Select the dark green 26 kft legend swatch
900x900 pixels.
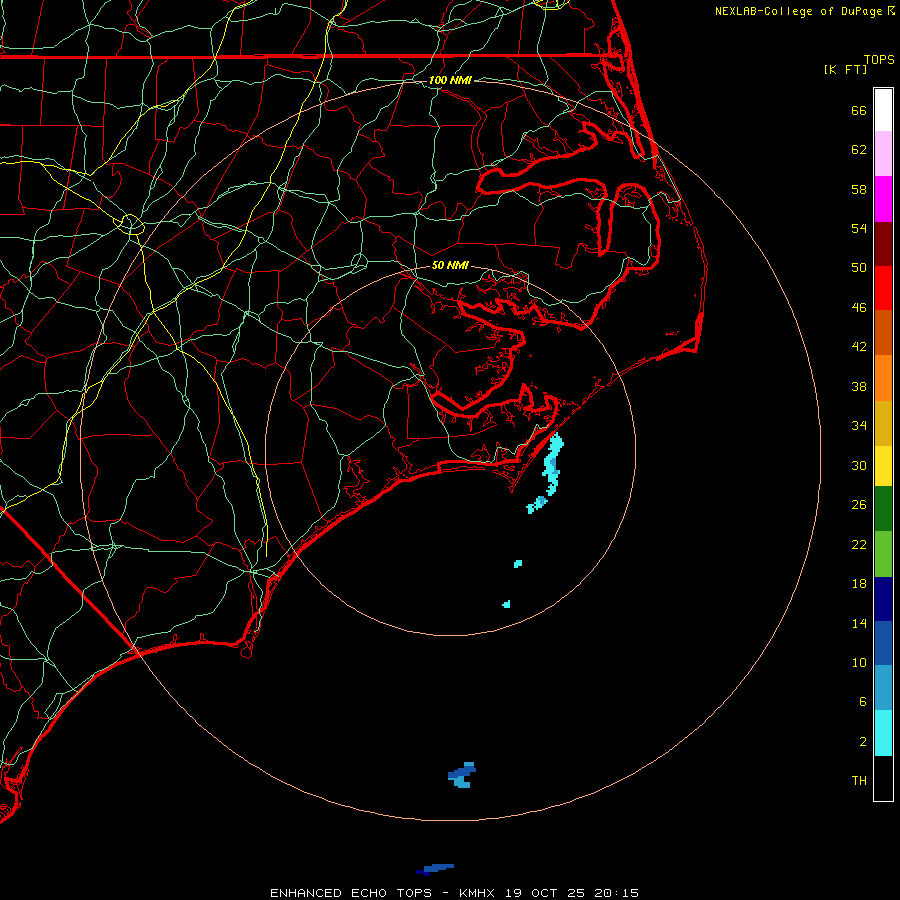click(x=883, y=508)
